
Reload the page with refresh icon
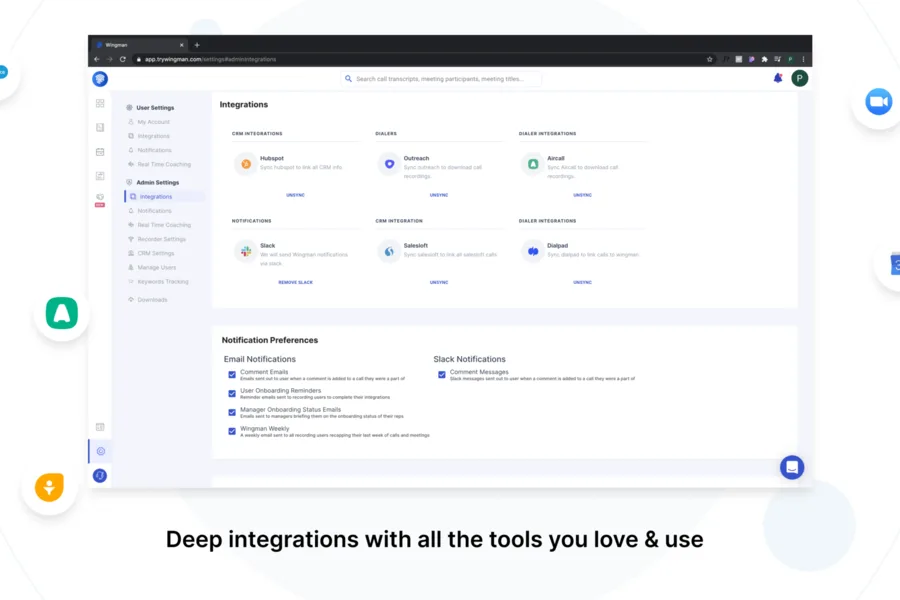point(122,59)
